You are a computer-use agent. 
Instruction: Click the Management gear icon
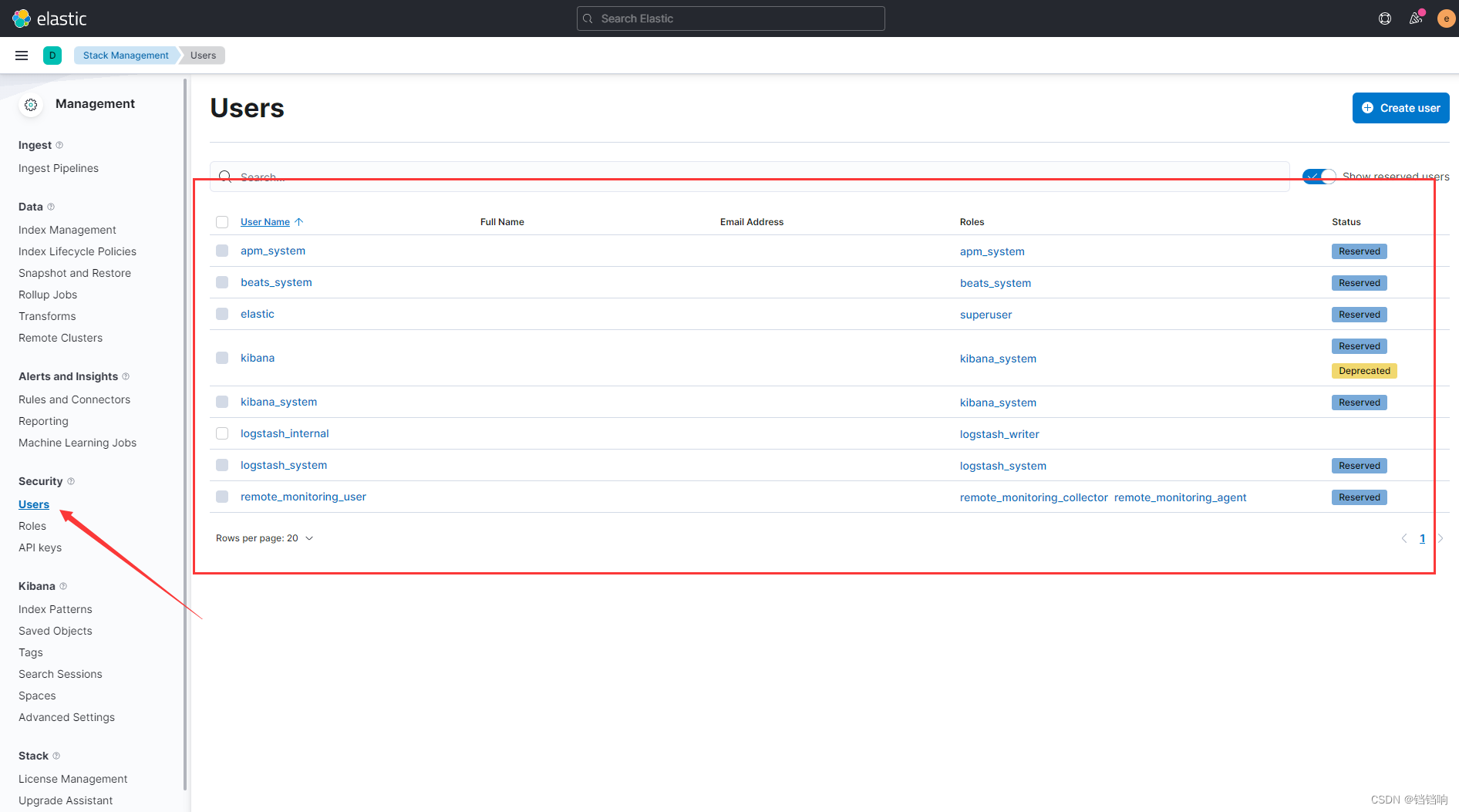click(x=31, y=104)
